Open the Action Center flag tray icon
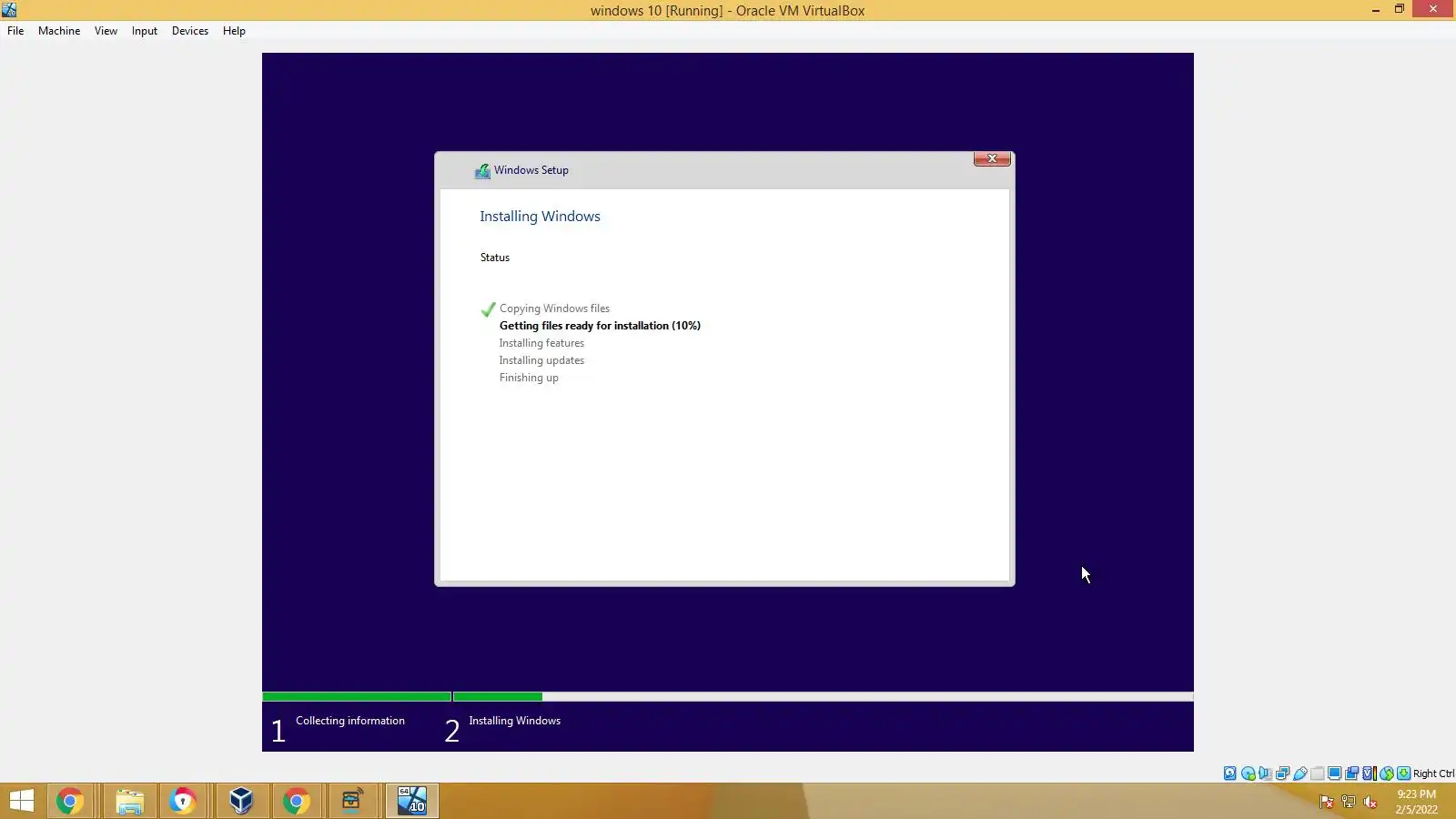 [1327, 802]
